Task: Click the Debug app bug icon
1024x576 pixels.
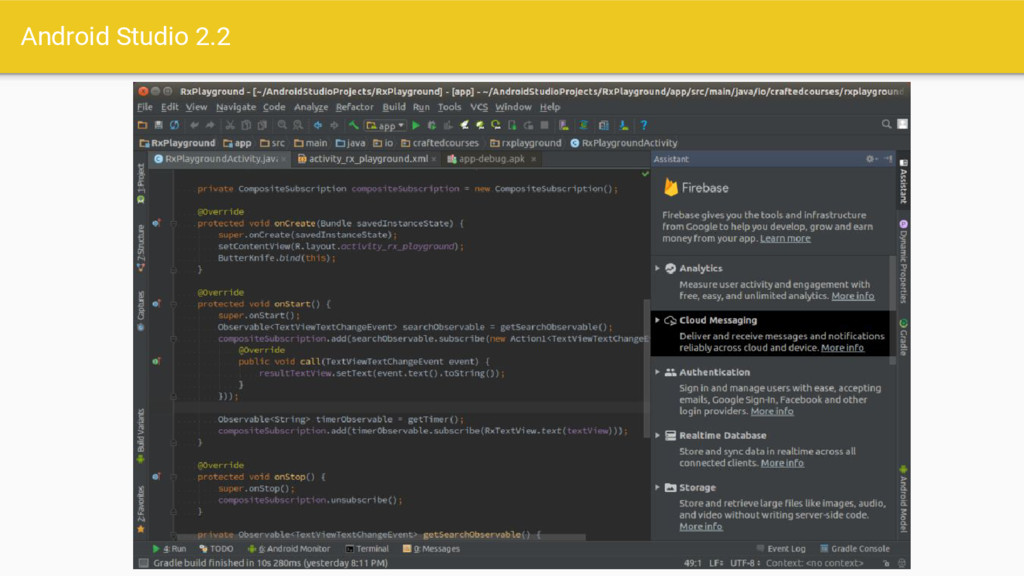Action: click(x=432, y=125)
